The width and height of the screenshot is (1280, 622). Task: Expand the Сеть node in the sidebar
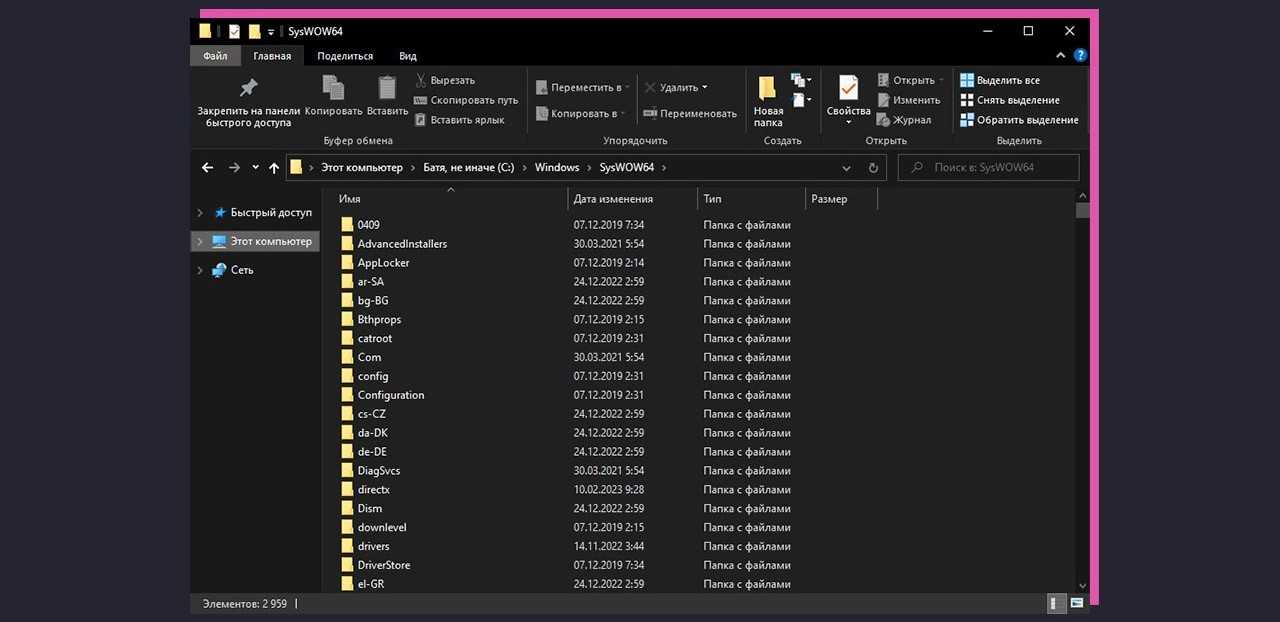[x=200, y=270]
